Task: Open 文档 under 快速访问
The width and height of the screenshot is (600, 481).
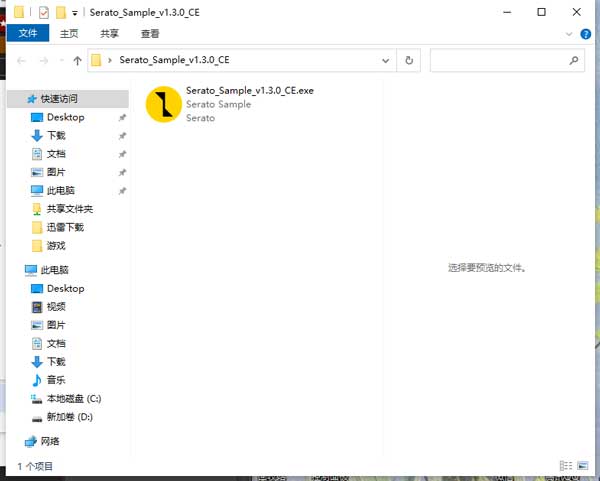Action: click(56, 154)
